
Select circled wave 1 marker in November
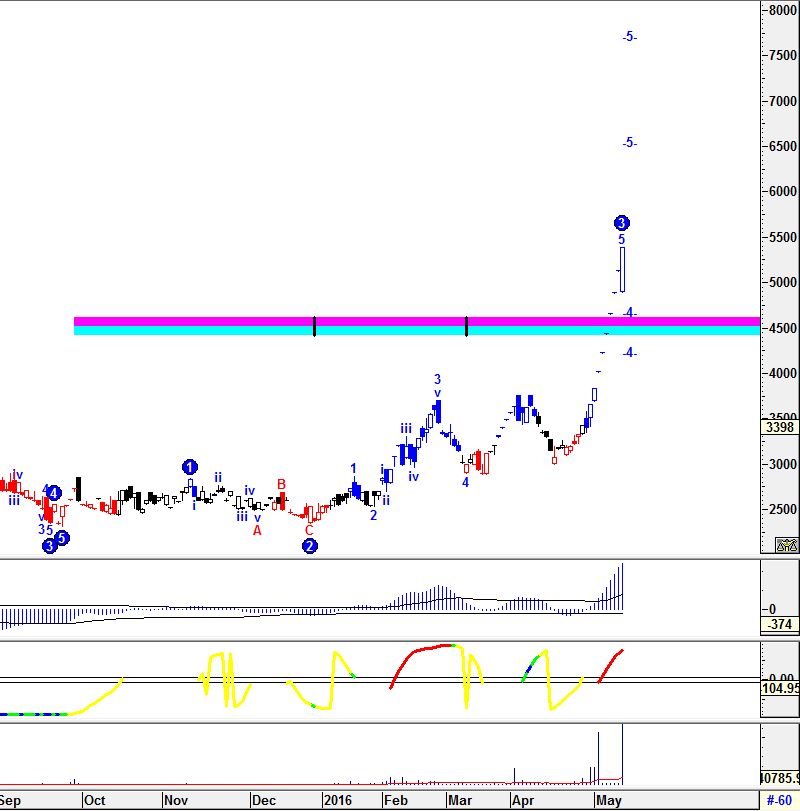190,467
